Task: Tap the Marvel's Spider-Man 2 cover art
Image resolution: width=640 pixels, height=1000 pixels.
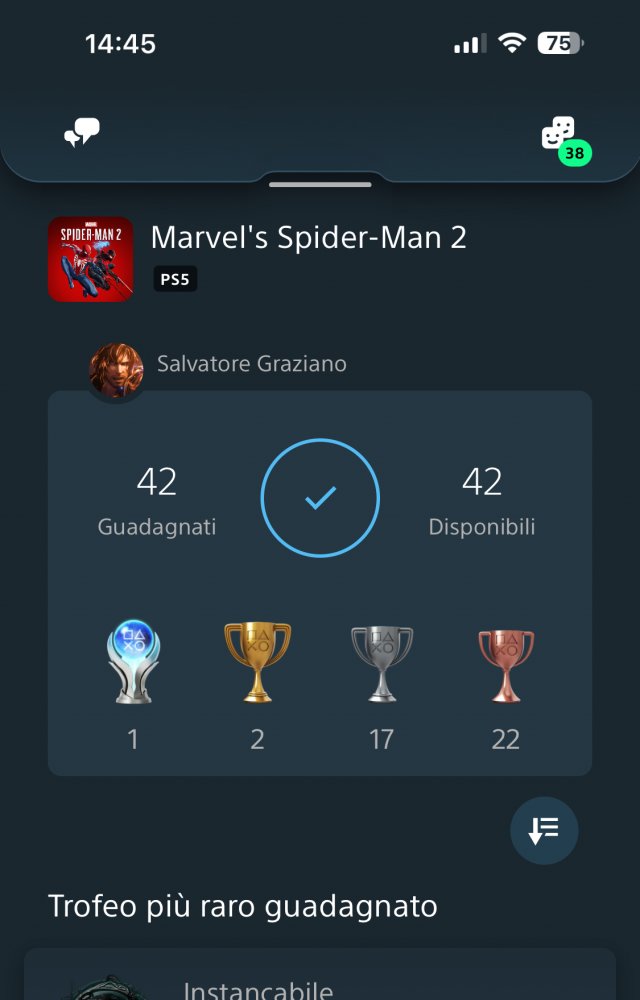Action: click(90, 259)
